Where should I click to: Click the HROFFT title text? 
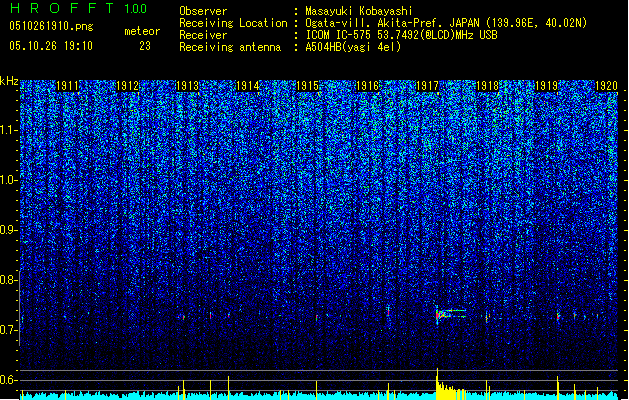tap(62, 8)
